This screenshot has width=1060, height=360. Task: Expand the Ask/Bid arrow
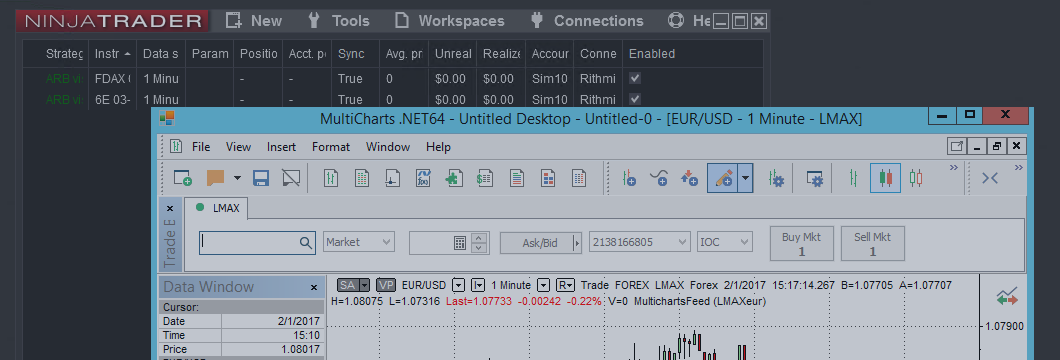pos(577,243)
